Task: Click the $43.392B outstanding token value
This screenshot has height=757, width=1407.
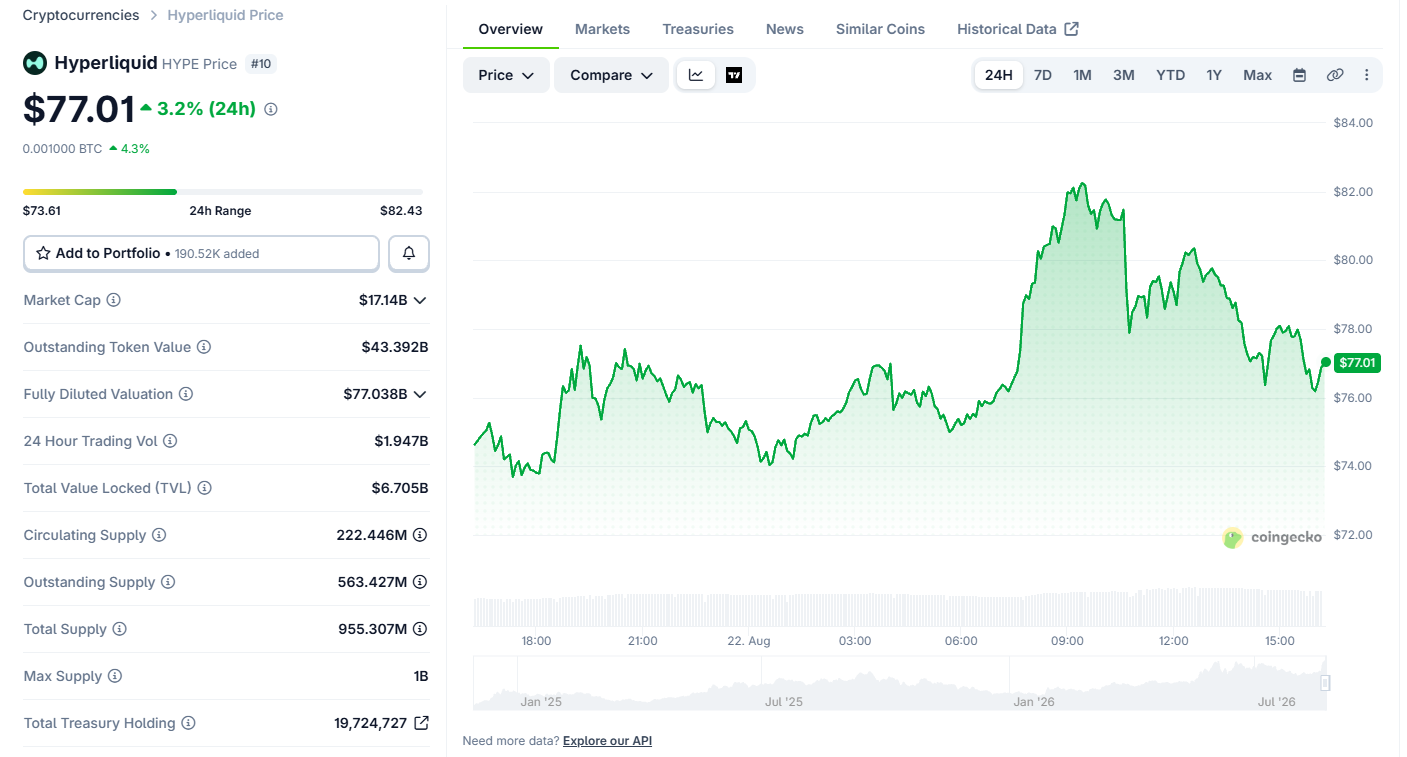Action: pos(395,347)
